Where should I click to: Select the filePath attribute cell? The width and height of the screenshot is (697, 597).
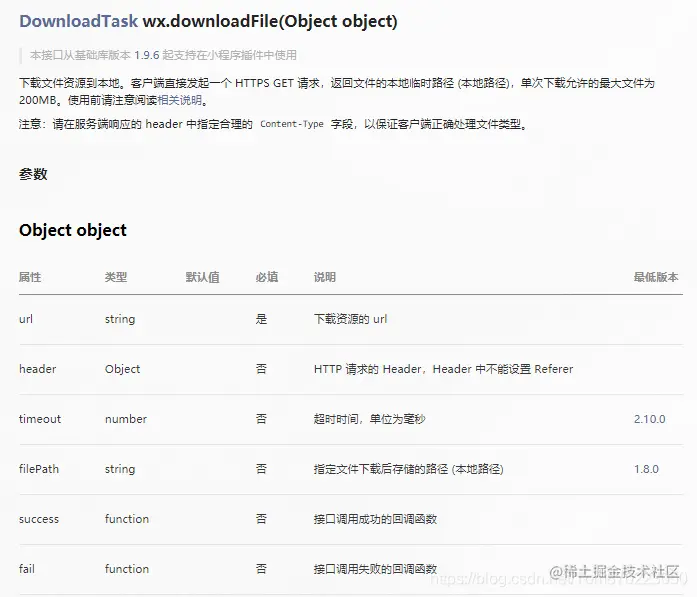tap(39, 469)
